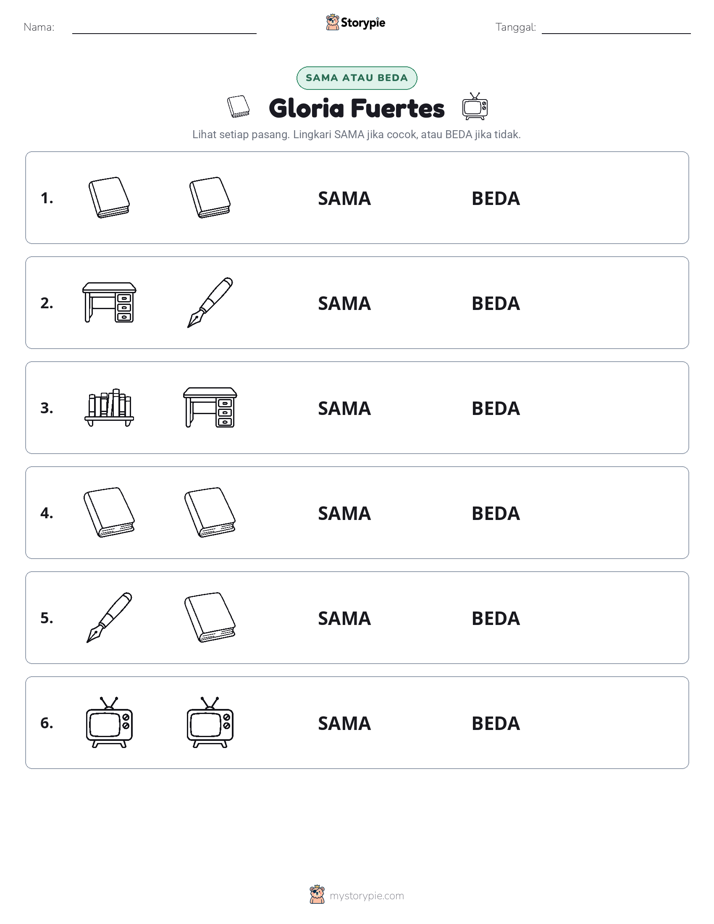This screenshot has width=714, height=924.
Task: Select SAMA for pair number 4
Action: tap(344, 513)
